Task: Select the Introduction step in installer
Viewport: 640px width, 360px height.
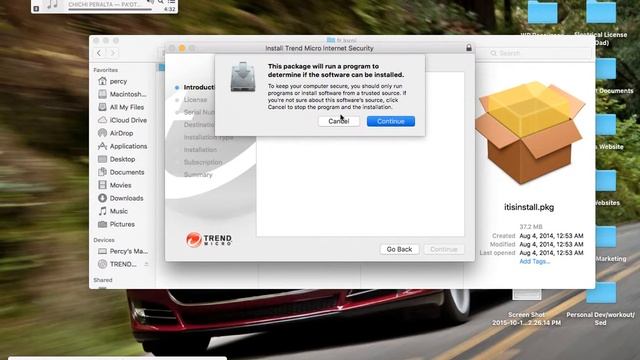Action: point(199,87)
